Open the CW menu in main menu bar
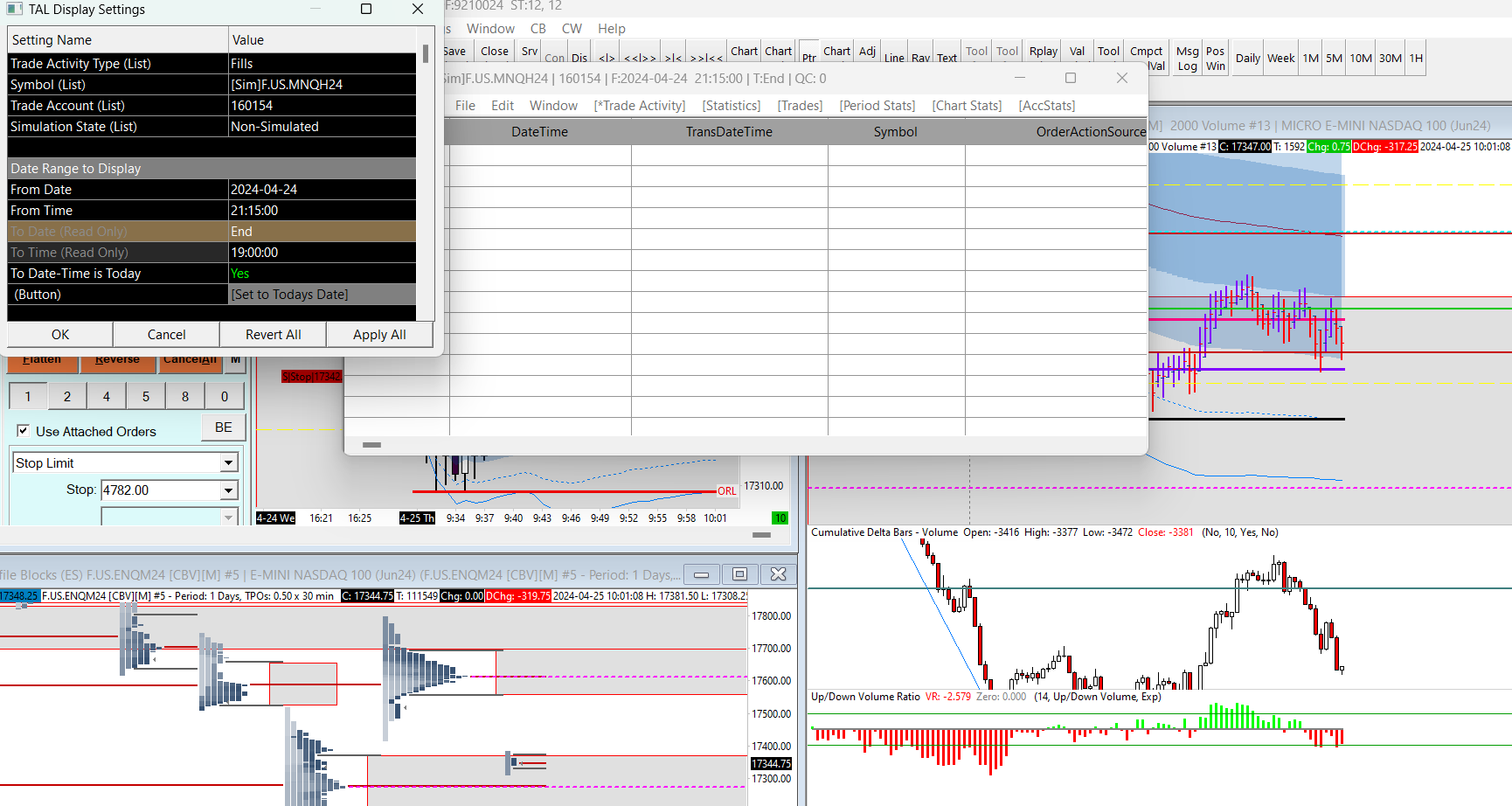Image resolution: width=1512 pixels, height=806 pixels. [x=572, y=29]
